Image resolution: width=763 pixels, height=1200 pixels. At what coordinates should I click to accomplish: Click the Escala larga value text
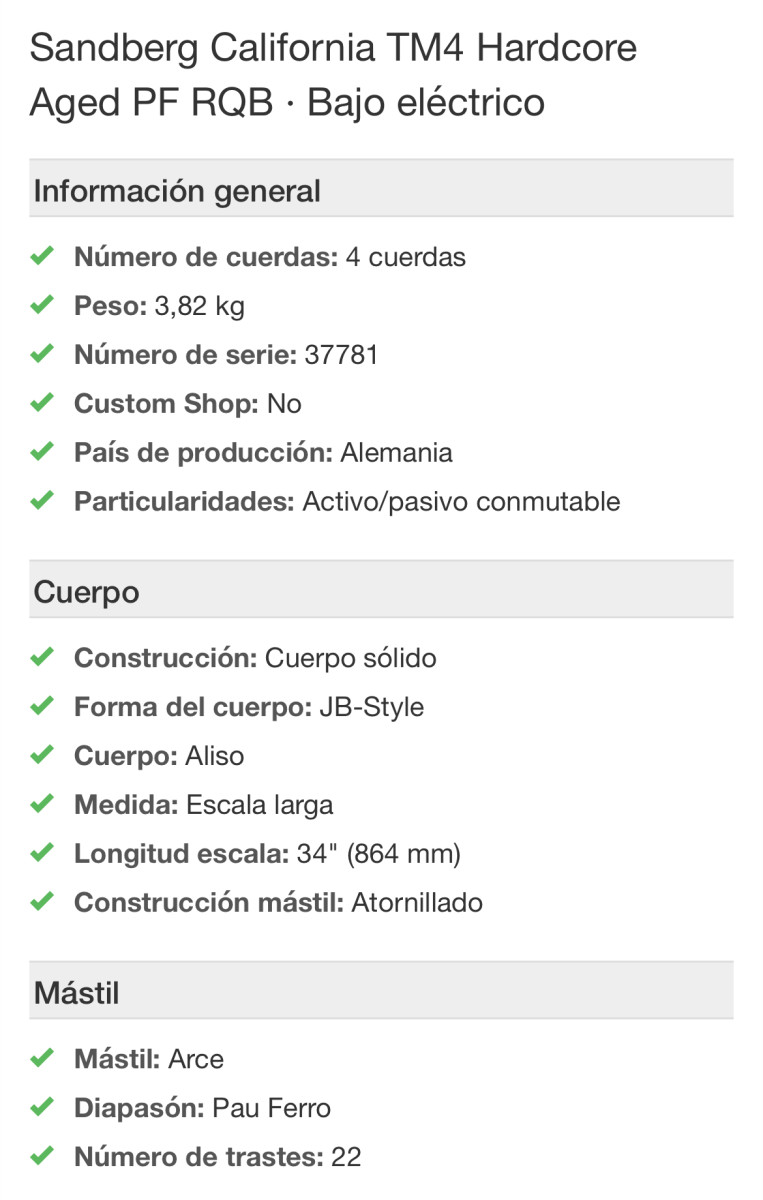[x=259, y=805]
